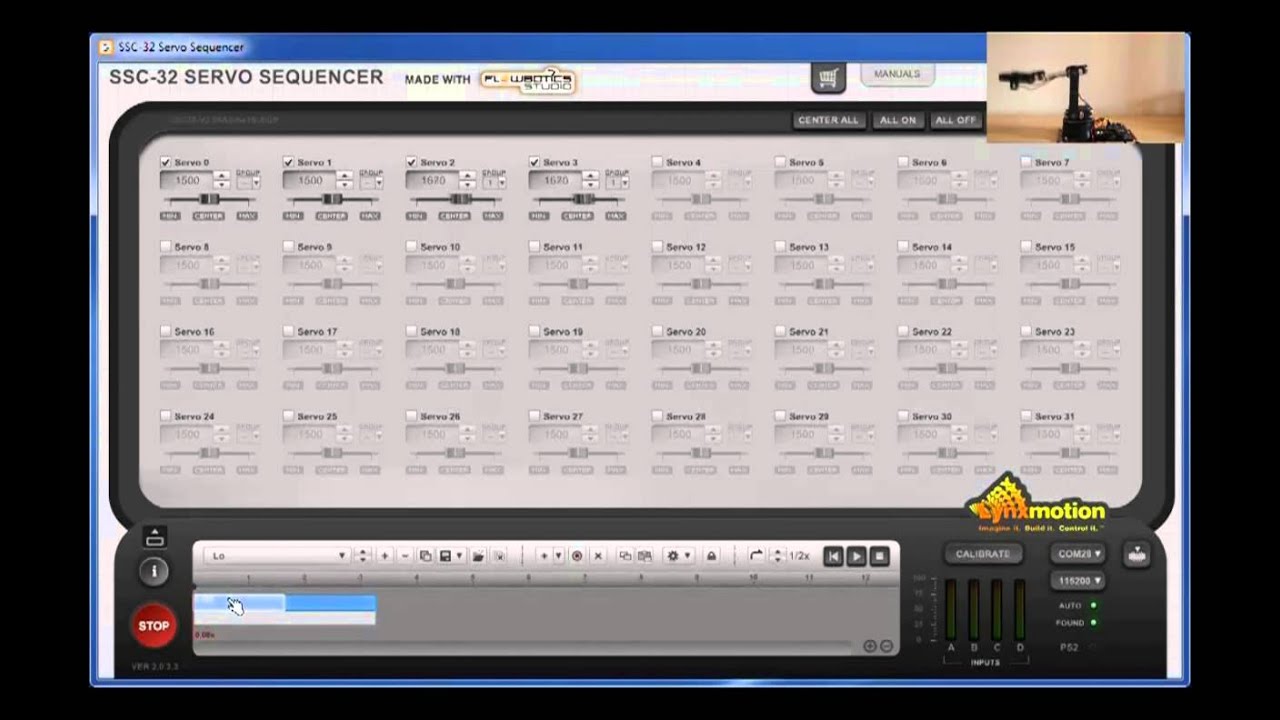1280x720 pixels.
Task: Enable the Servo 16 checkbox
Action: 166,331
